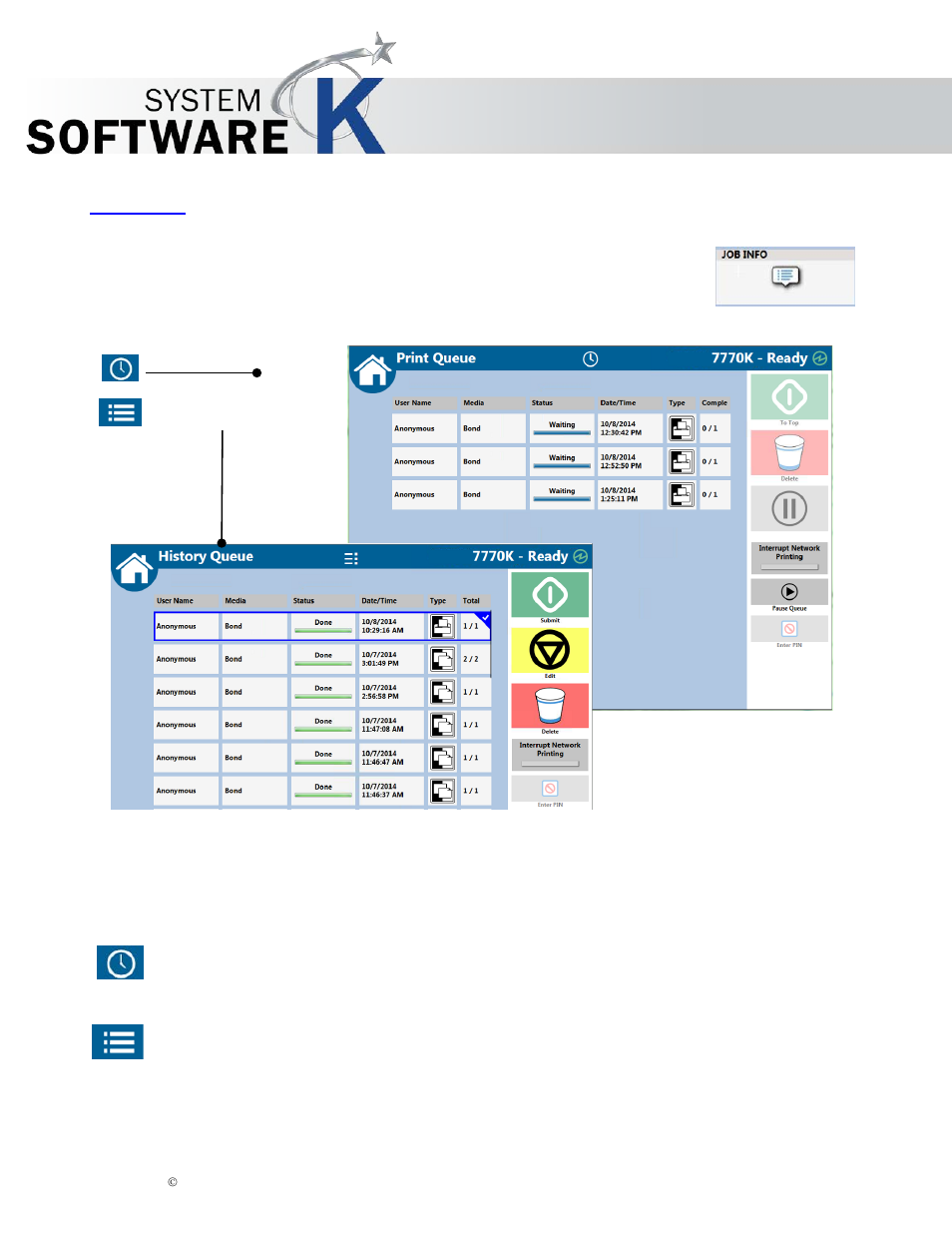The width and height of the screenshot is (952, 1233).
Task: Click the Pause Queue play button
Action: point(789,592)
